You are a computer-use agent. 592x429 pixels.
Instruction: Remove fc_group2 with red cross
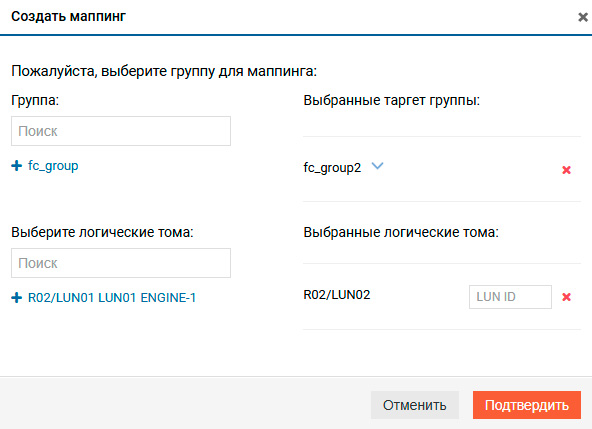click(x=566, y=170)
